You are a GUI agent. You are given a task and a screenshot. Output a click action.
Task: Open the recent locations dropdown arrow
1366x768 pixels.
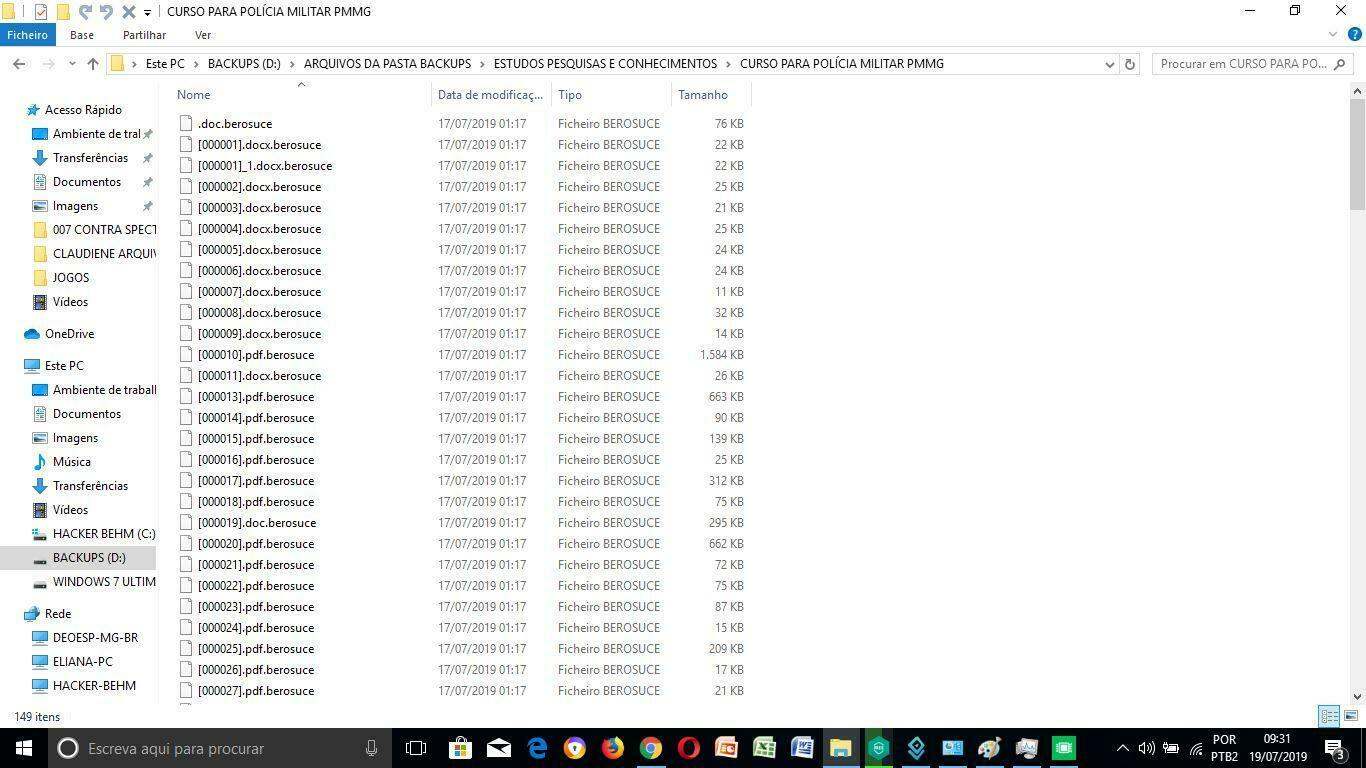click(x=72, y=64)
